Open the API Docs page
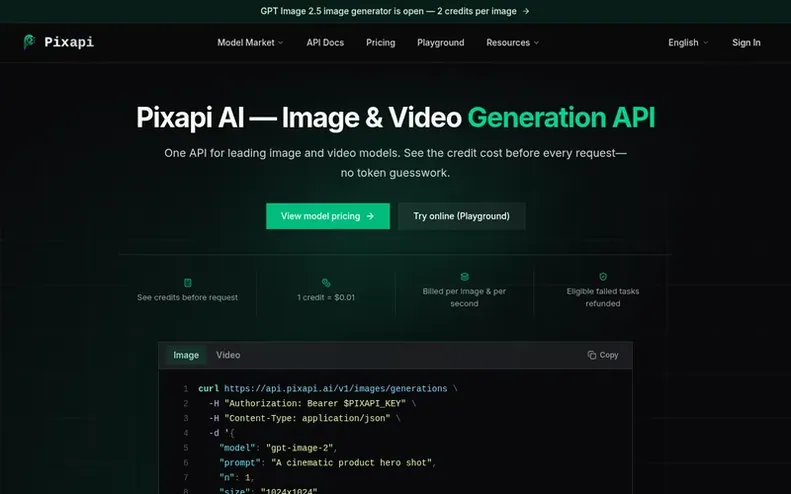 point(325,42)
